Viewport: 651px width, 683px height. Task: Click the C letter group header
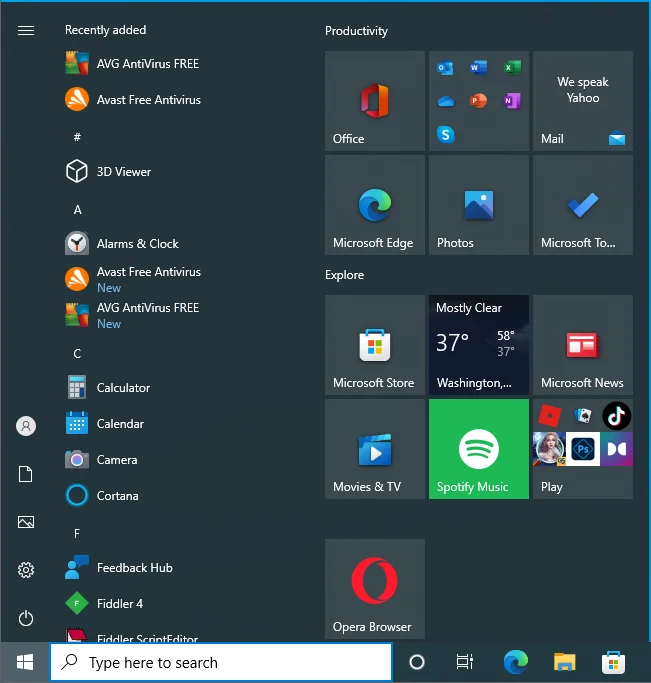[77, 354]
